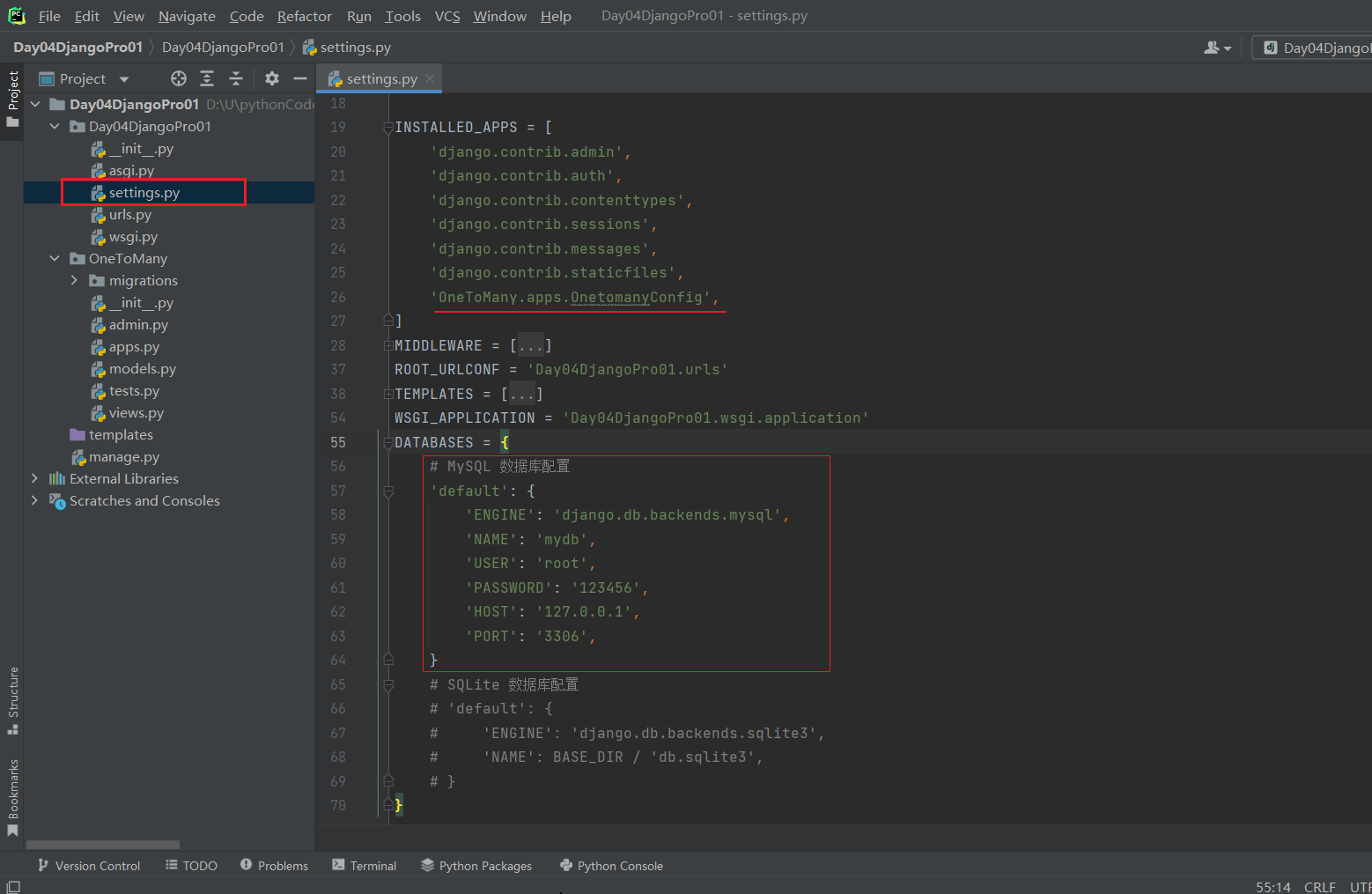Screen dimensions: 1372x894
Task: Open the Refactor menu
Action: pos(305,16)
